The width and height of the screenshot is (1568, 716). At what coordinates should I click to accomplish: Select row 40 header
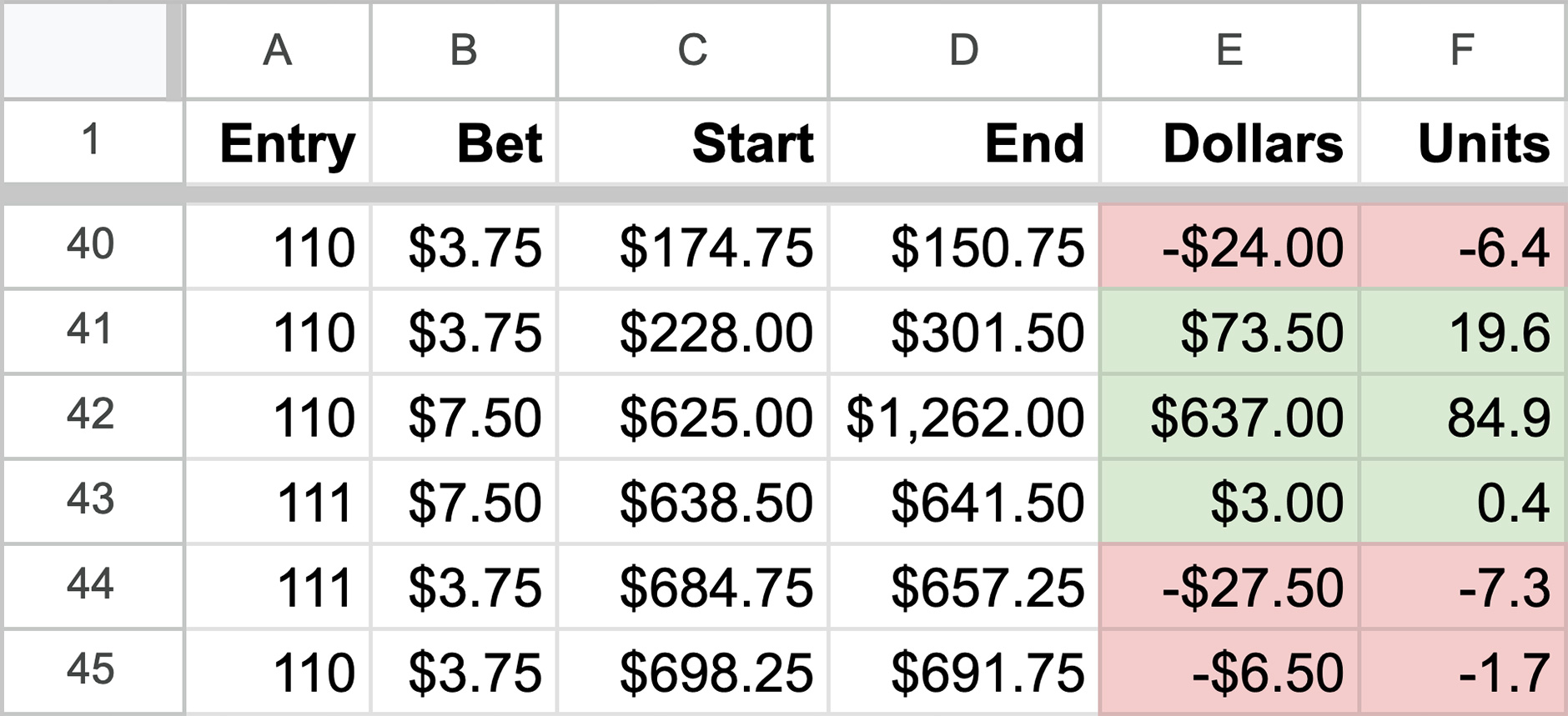(92, 246)
